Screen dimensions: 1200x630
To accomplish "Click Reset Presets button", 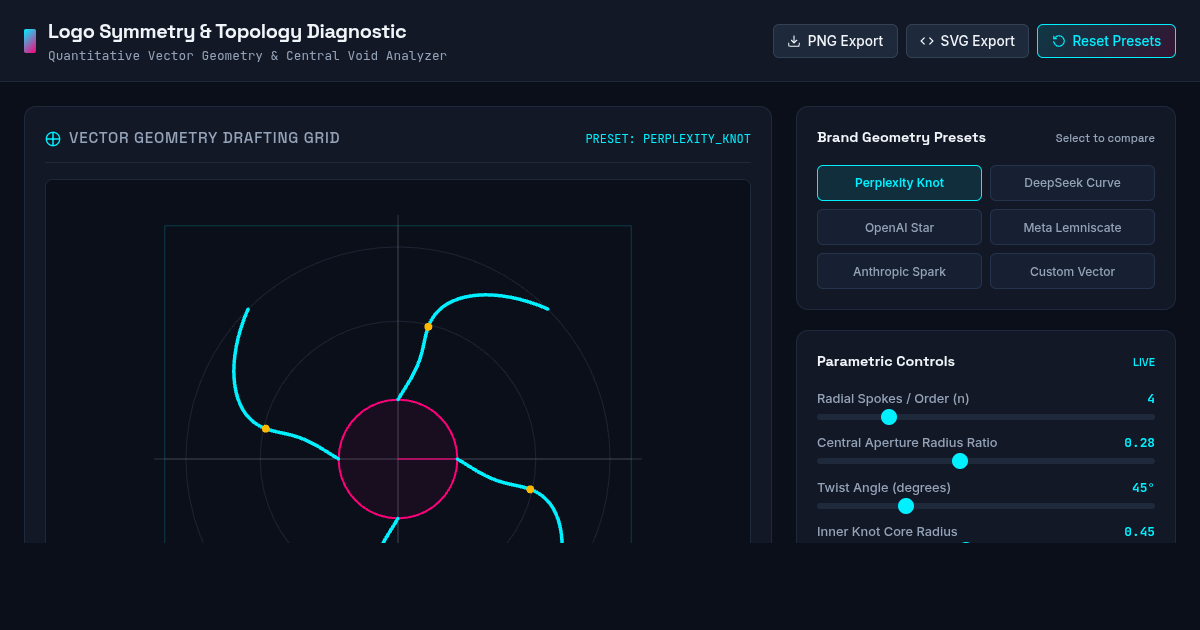I will [x=1106, y=41].
